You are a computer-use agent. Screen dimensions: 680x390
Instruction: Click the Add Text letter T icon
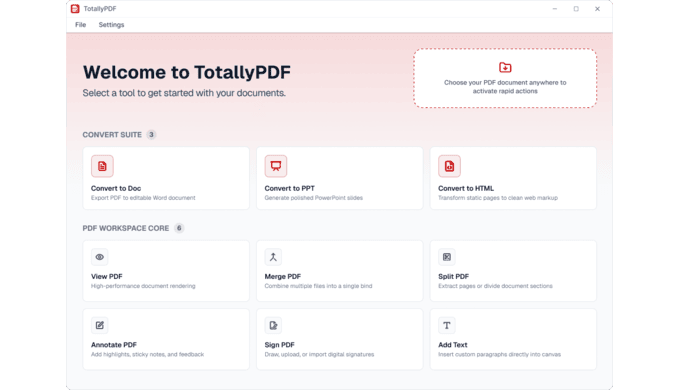(447, 325)
